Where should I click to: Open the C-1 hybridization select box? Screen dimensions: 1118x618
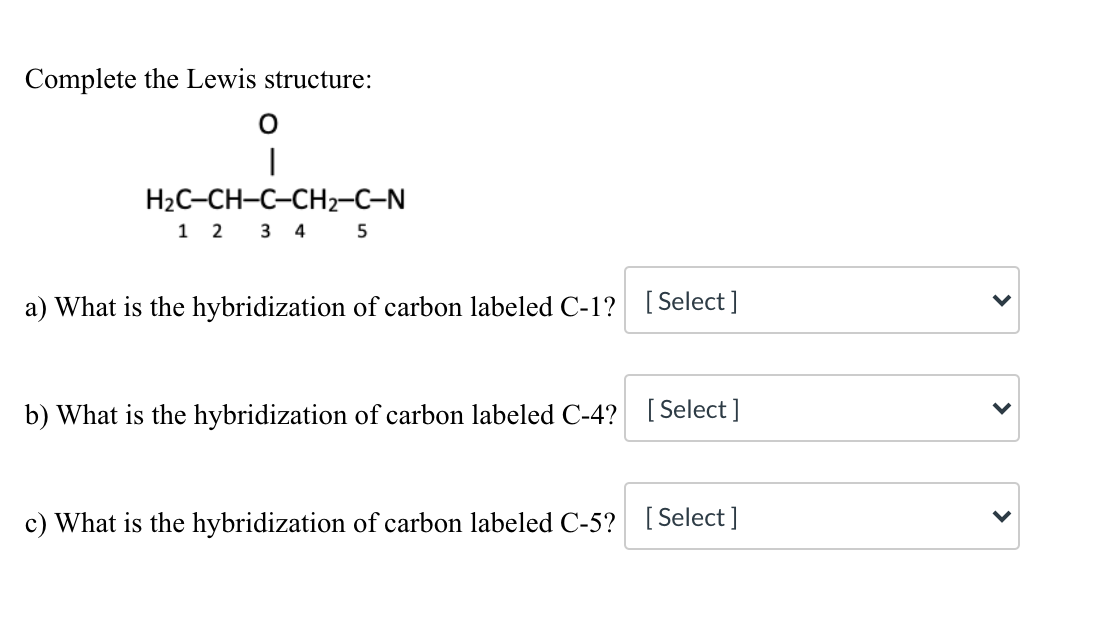[x=821, y=300]
